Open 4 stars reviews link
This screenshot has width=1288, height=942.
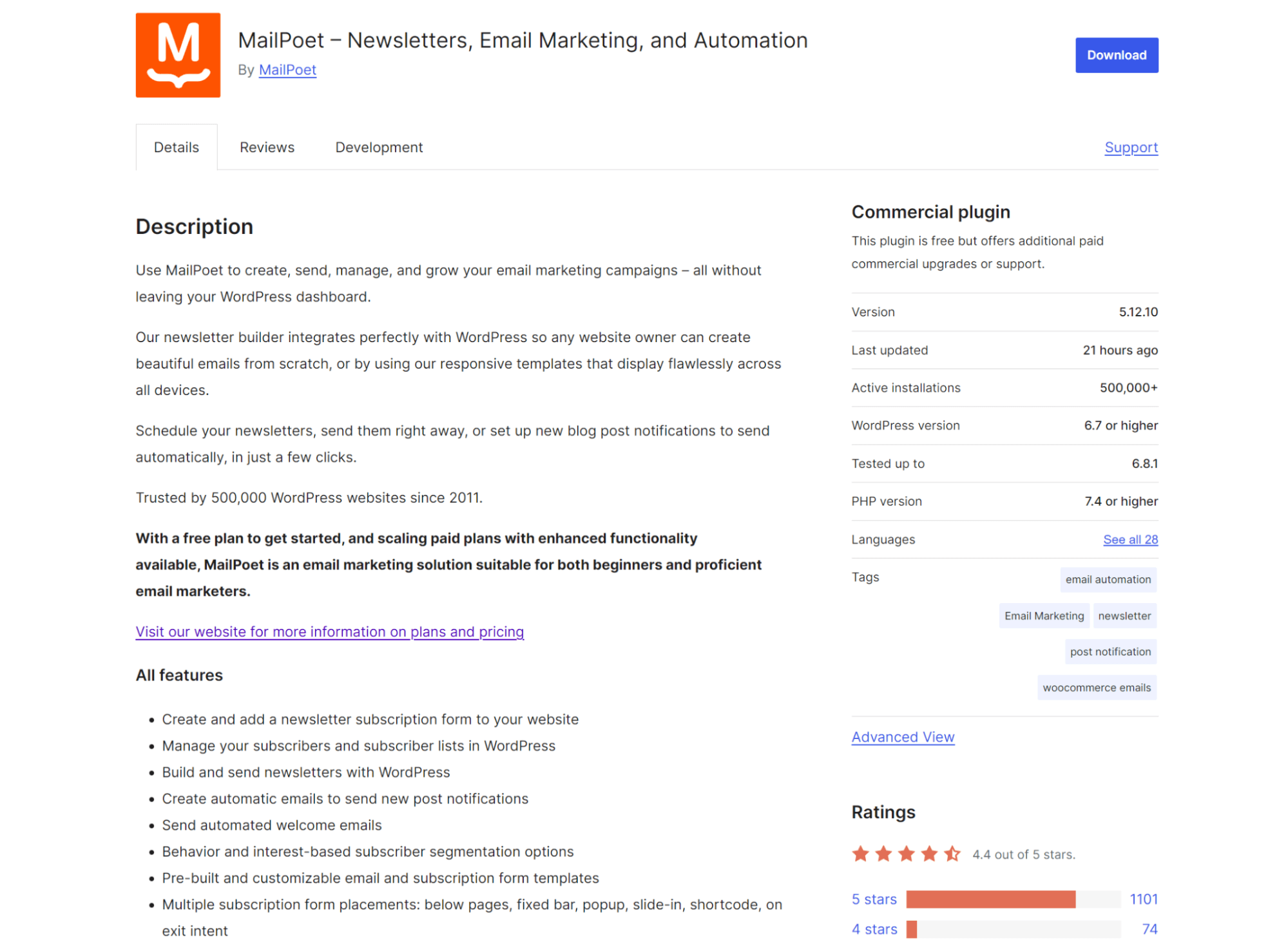click(x=874, y=929)
